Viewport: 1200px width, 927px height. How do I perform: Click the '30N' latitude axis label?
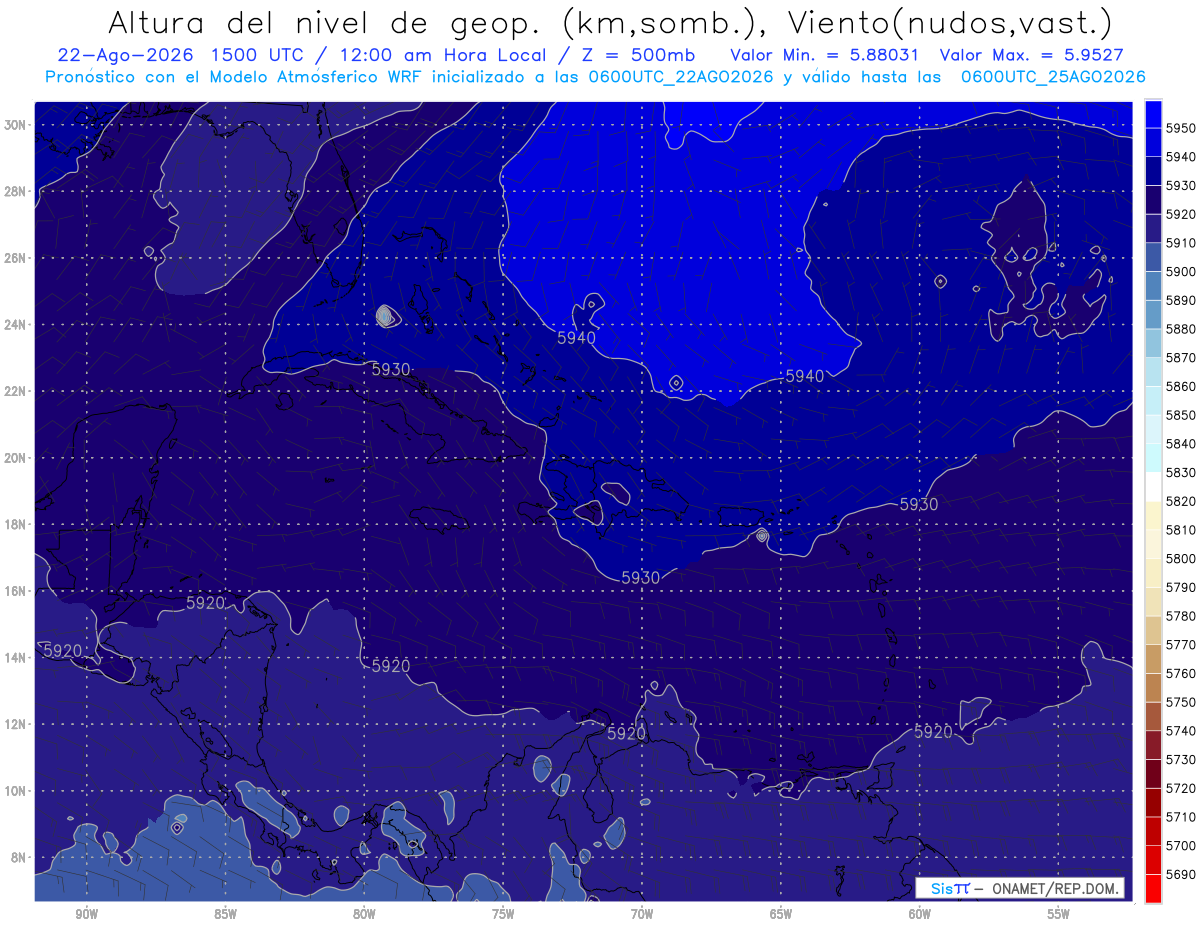pos(14,125)
